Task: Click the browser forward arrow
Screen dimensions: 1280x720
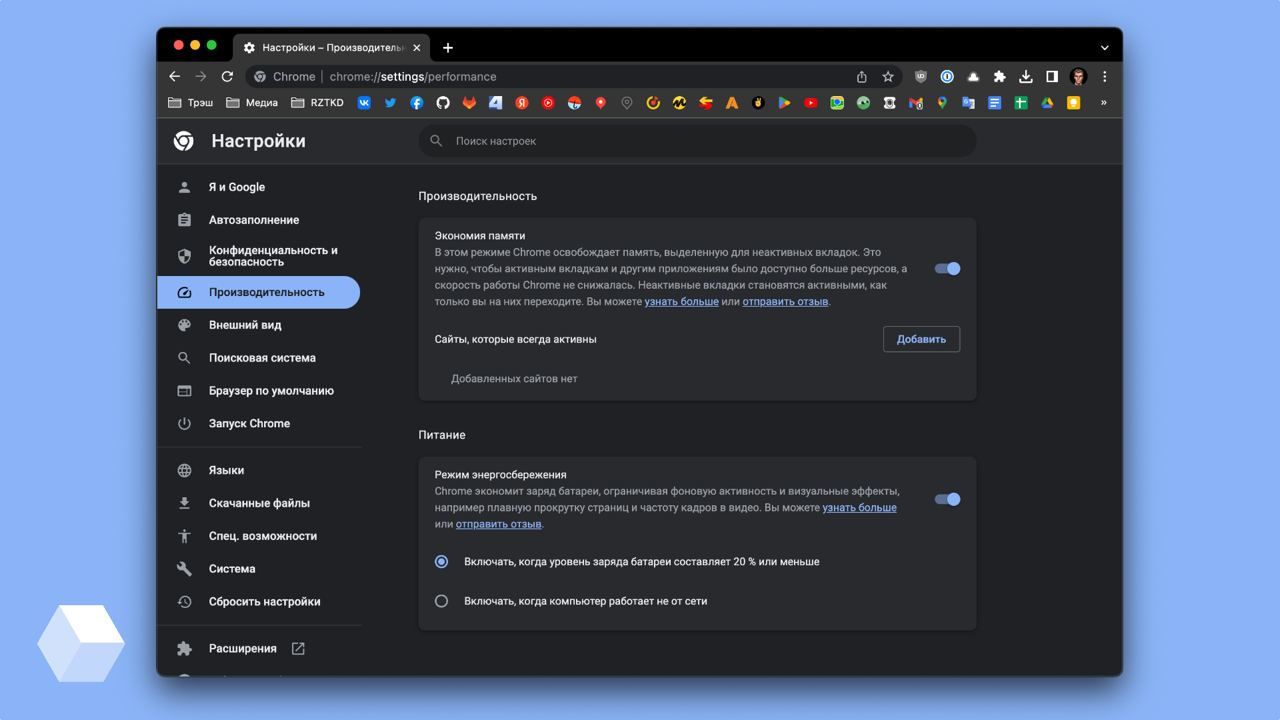Action: (x=201, y=76)
